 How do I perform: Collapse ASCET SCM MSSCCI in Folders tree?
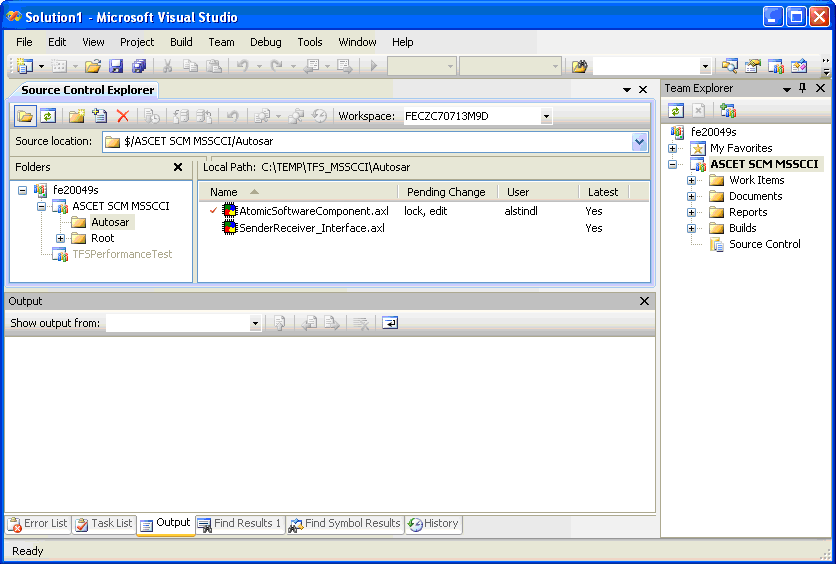41,206
